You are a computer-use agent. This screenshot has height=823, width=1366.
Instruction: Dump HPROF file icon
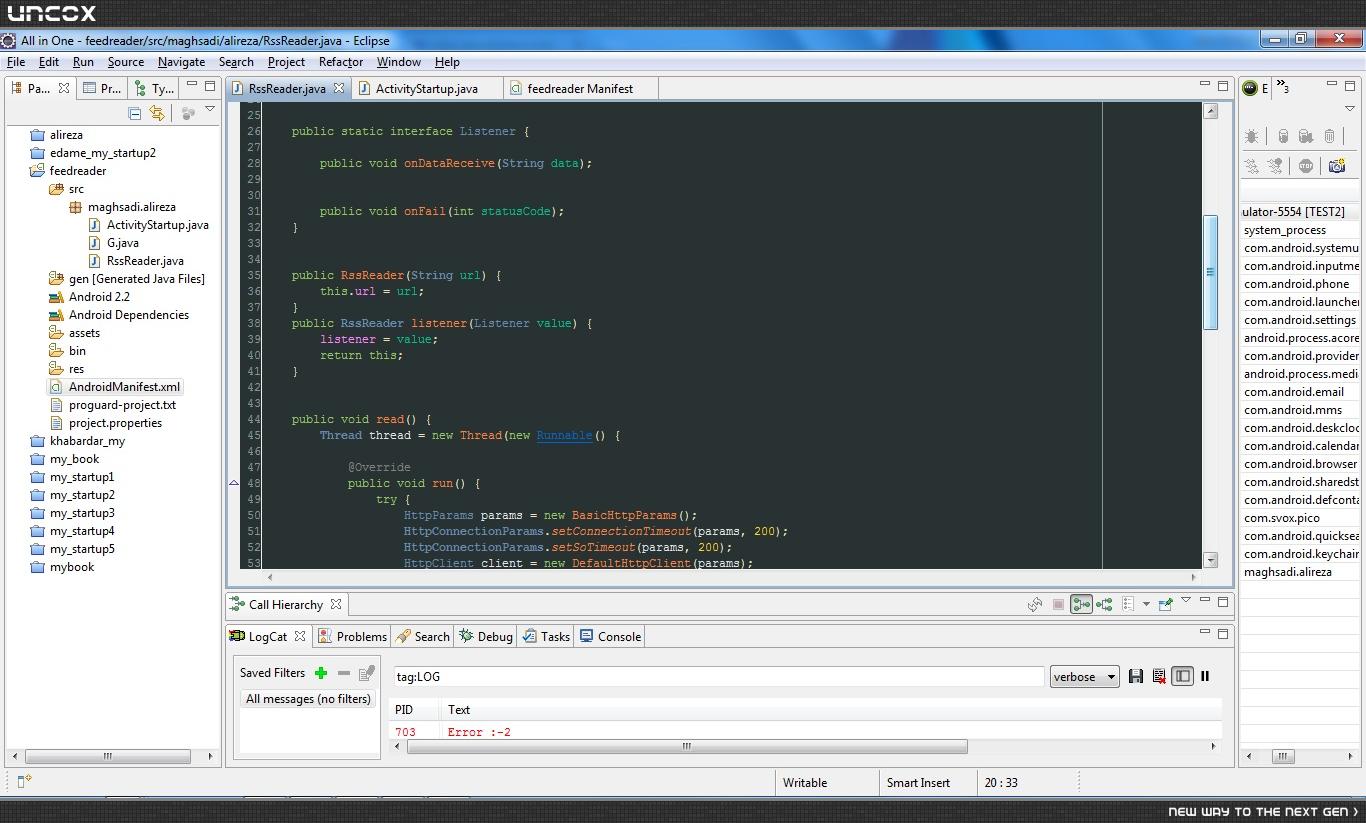coord(1306,136)
